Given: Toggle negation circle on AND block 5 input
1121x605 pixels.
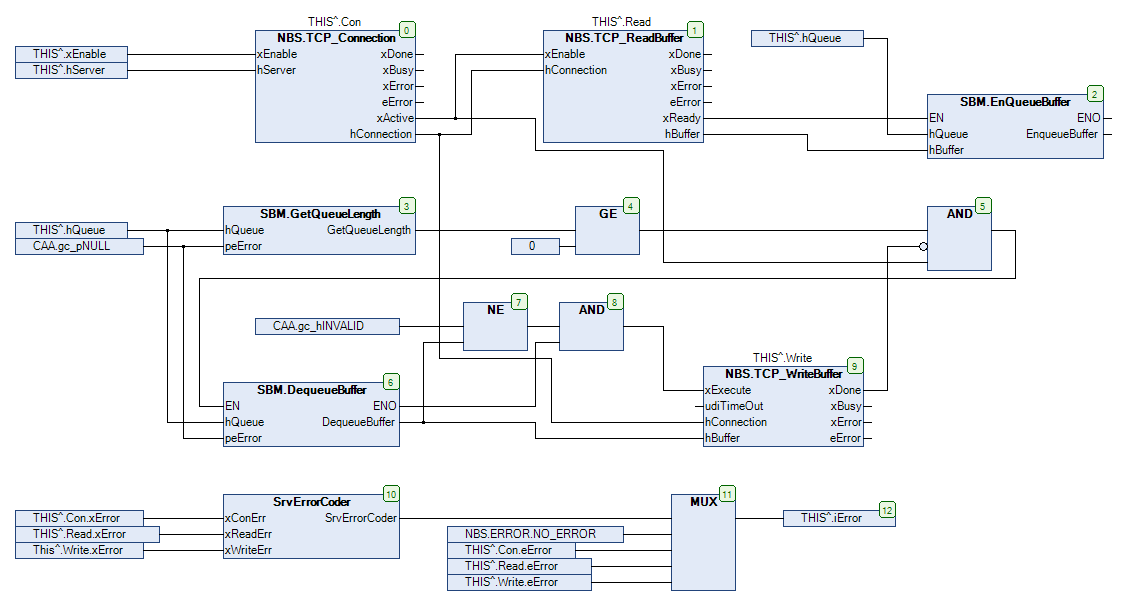Looking at the screenshot, I should (922, 246).
